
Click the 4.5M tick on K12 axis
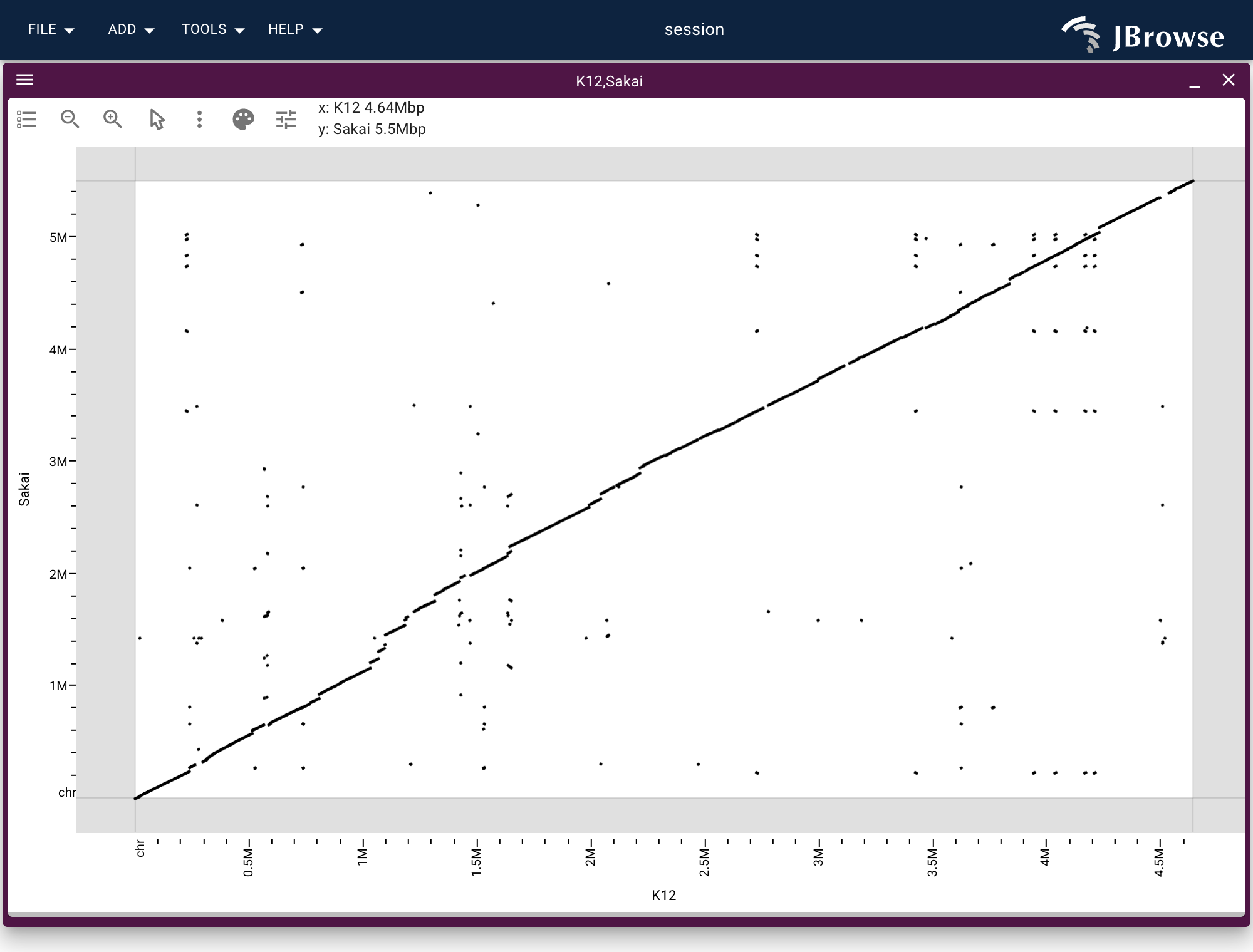click(1160, 862)
